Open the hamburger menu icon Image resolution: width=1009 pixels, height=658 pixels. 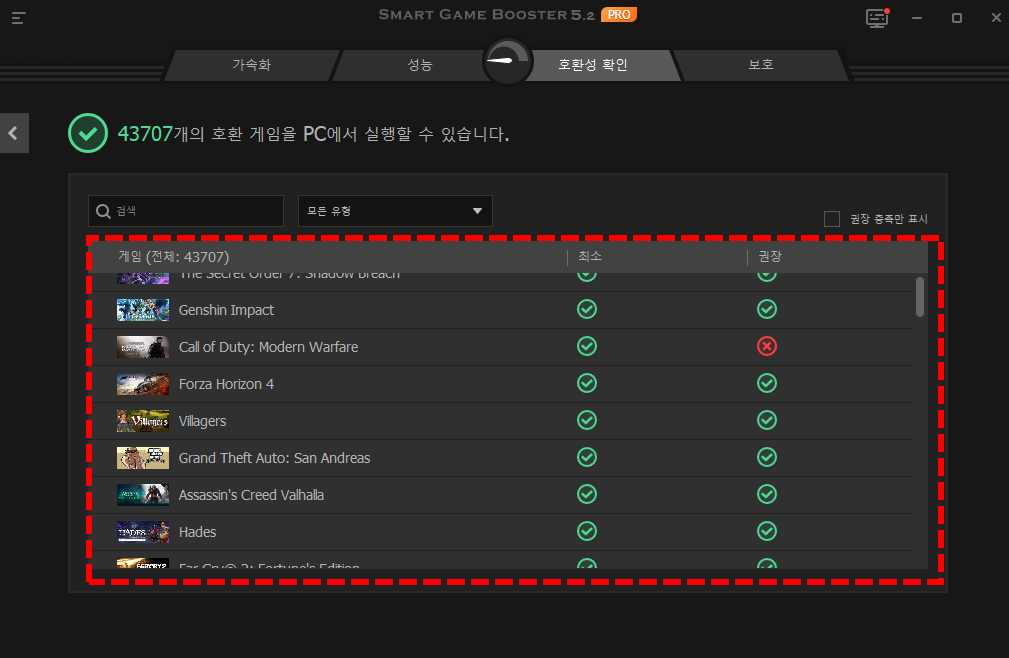coord(19,18)
